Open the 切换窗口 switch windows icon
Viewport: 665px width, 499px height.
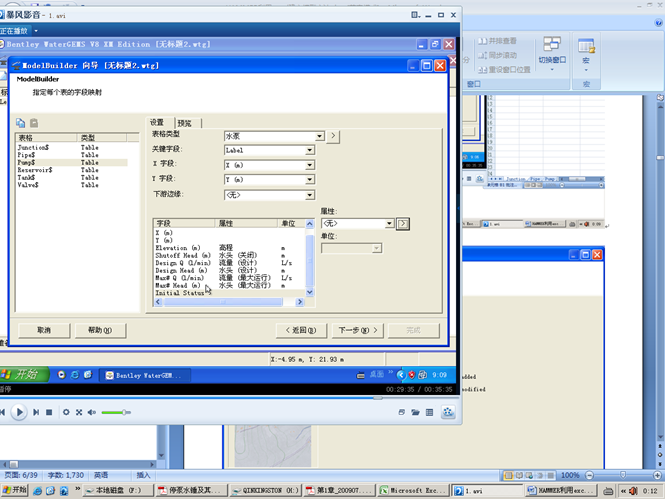click(x=551, y=46)
